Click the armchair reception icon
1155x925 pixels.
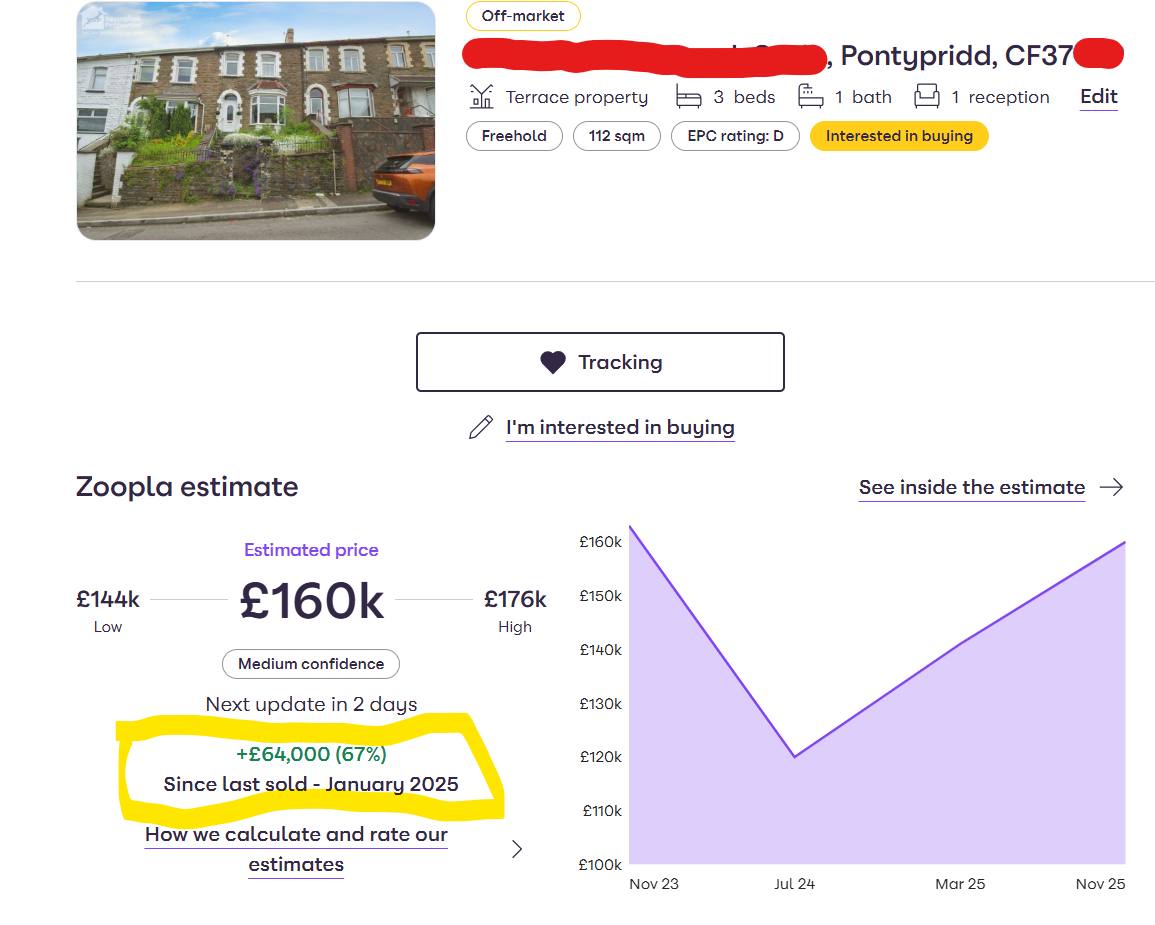tap(927, 97)
